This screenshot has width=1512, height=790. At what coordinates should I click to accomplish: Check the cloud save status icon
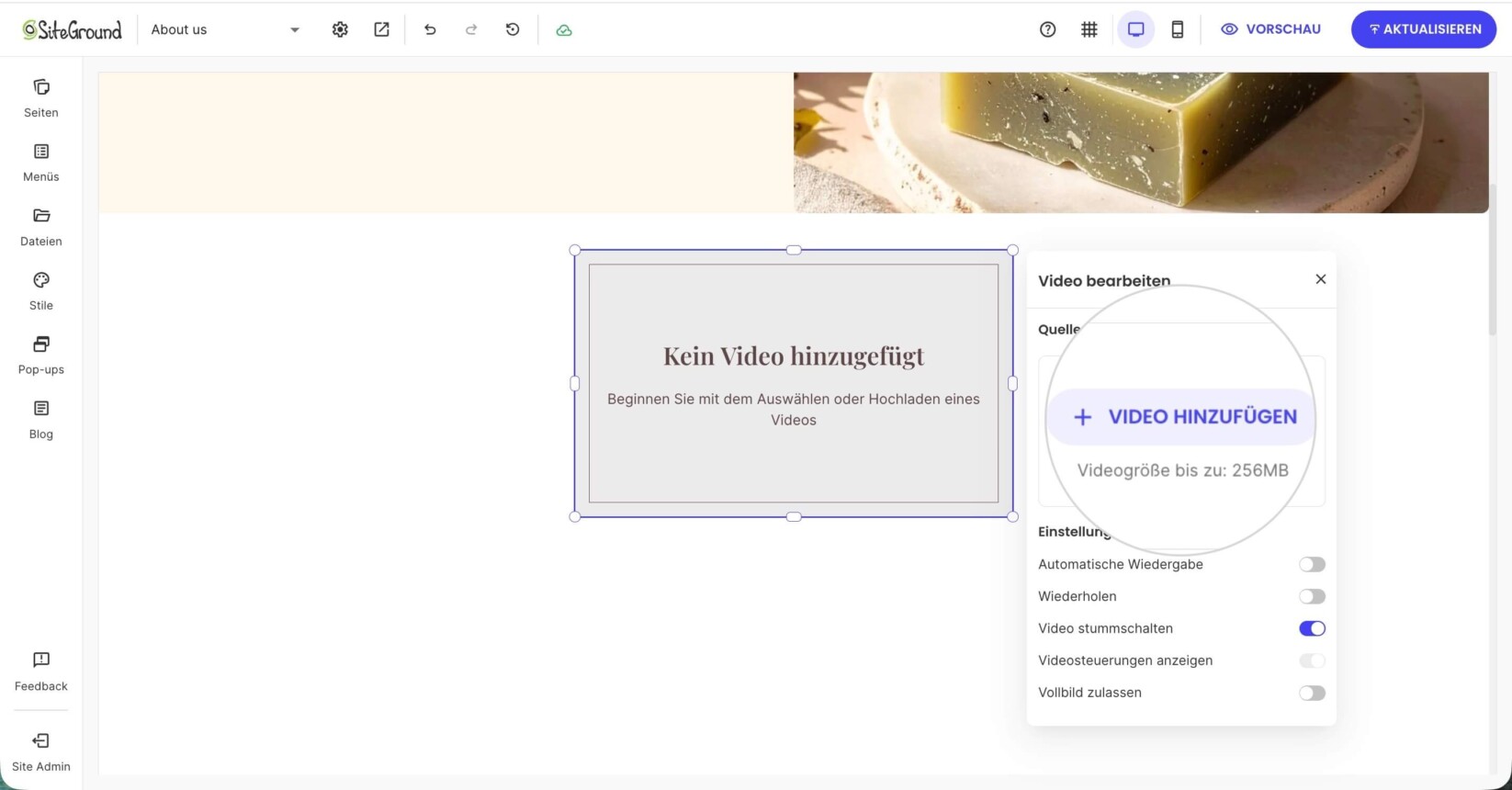tap(564, 29)
